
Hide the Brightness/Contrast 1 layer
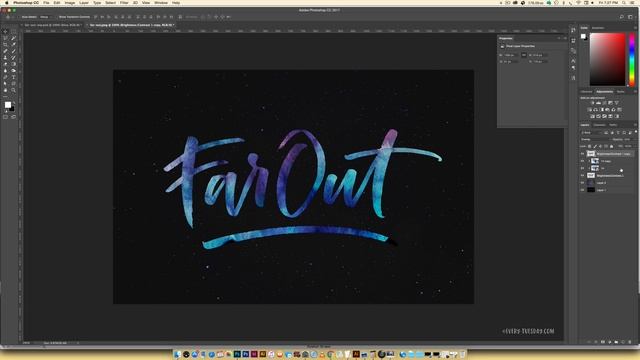point(582,176)
